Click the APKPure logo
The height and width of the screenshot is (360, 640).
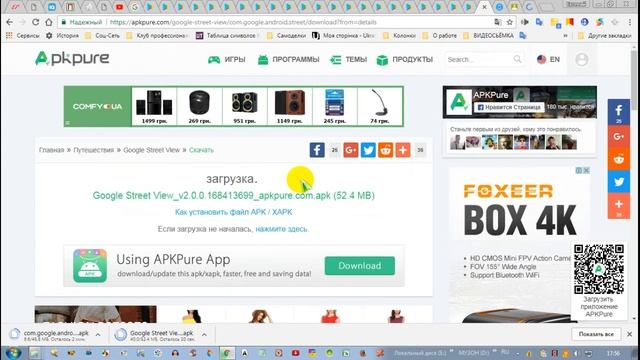(x=72, y=58)
